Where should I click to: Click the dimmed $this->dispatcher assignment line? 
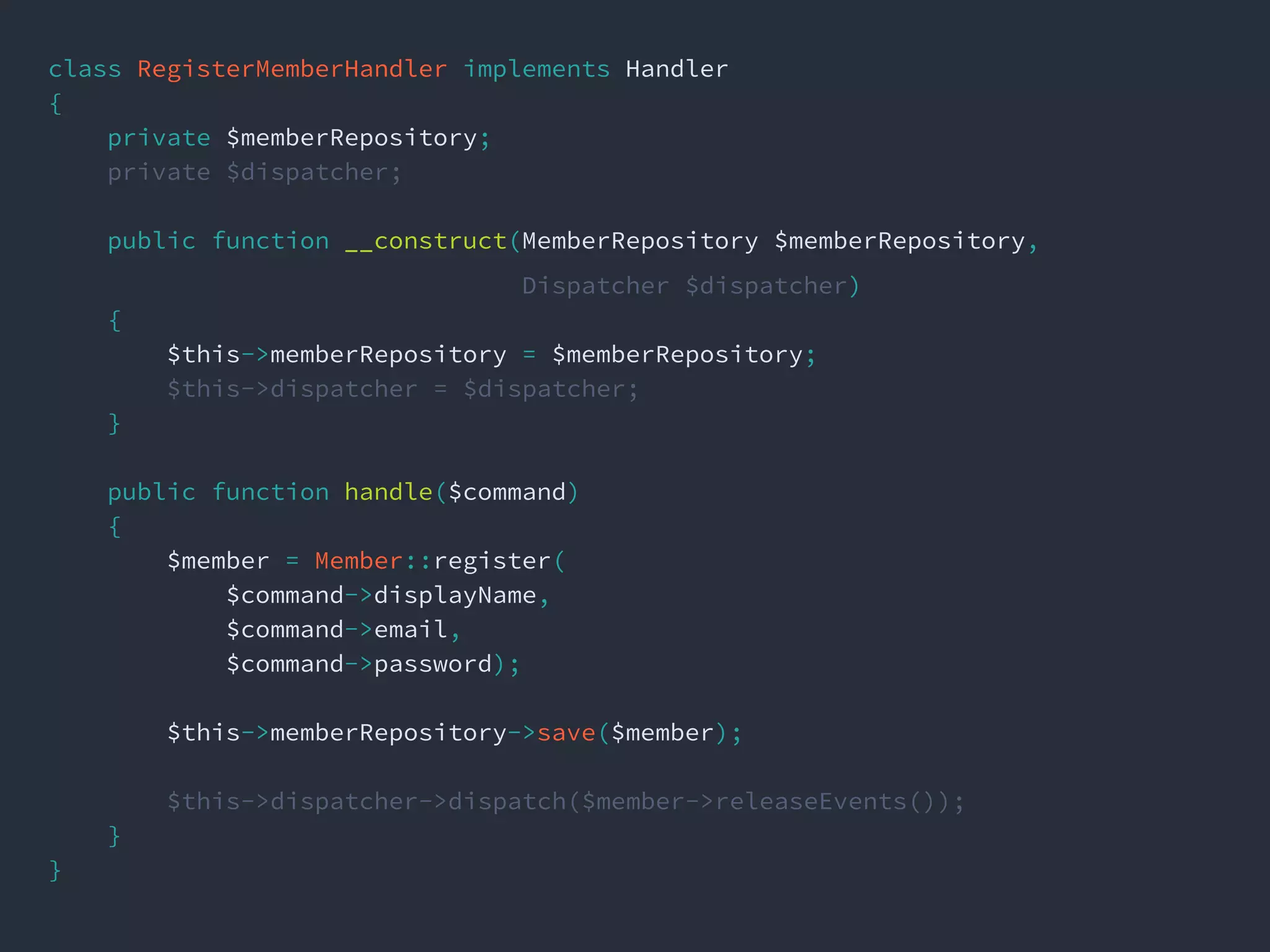[x=402, y=389]
